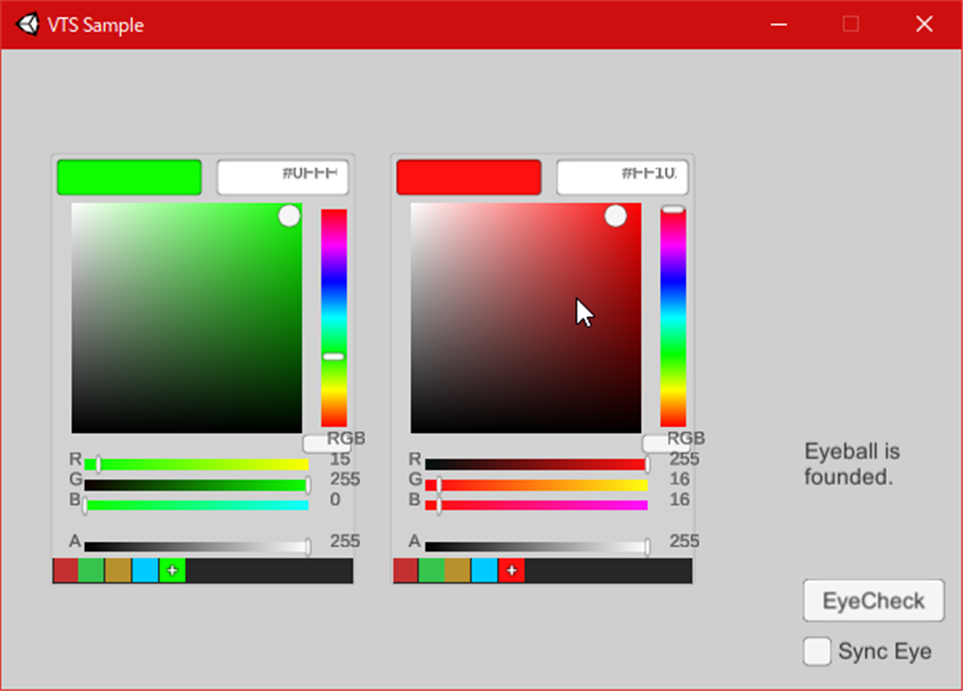Minimize the VTS Sample window
The image size is (963, 691).
[x=779, y=25]
